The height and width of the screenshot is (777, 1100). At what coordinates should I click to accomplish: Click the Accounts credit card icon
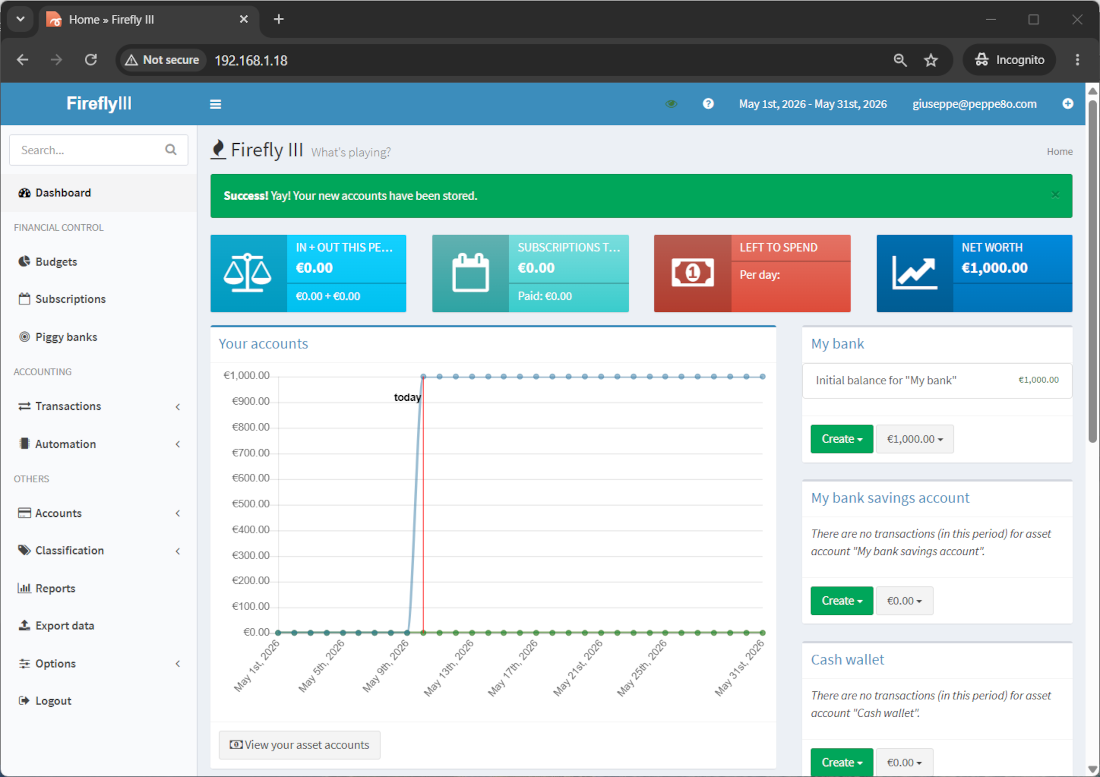coord(25,513)
